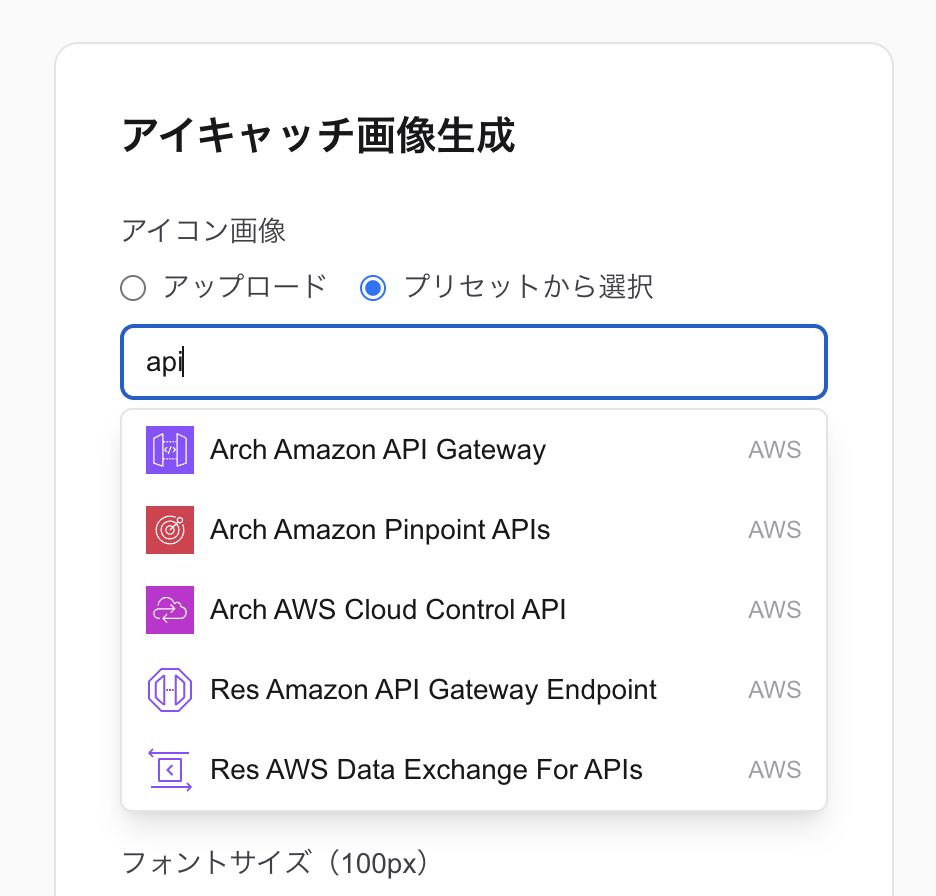This screenshot has width=936, height=896.
Task: Pick Res AWS Data Exchange For APIs entry
Action: point(474,770)
